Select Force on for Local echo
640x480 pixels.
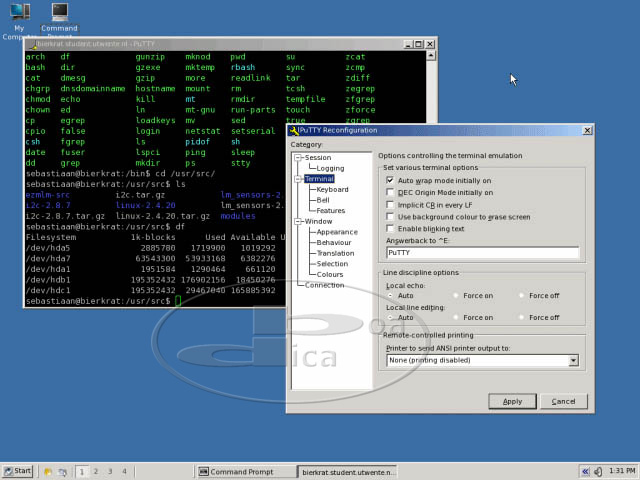(458, 295)
